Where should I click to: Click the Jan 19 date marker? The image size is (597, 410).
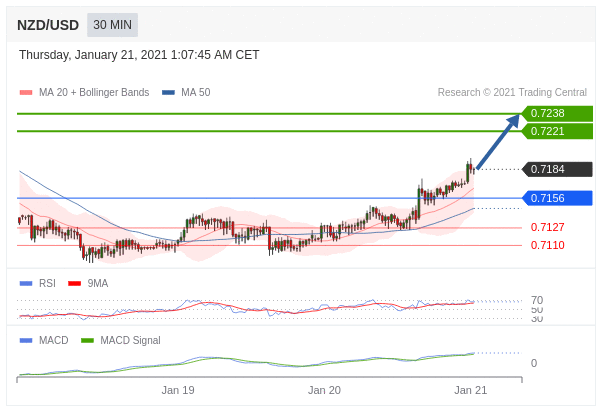(178, 391)
